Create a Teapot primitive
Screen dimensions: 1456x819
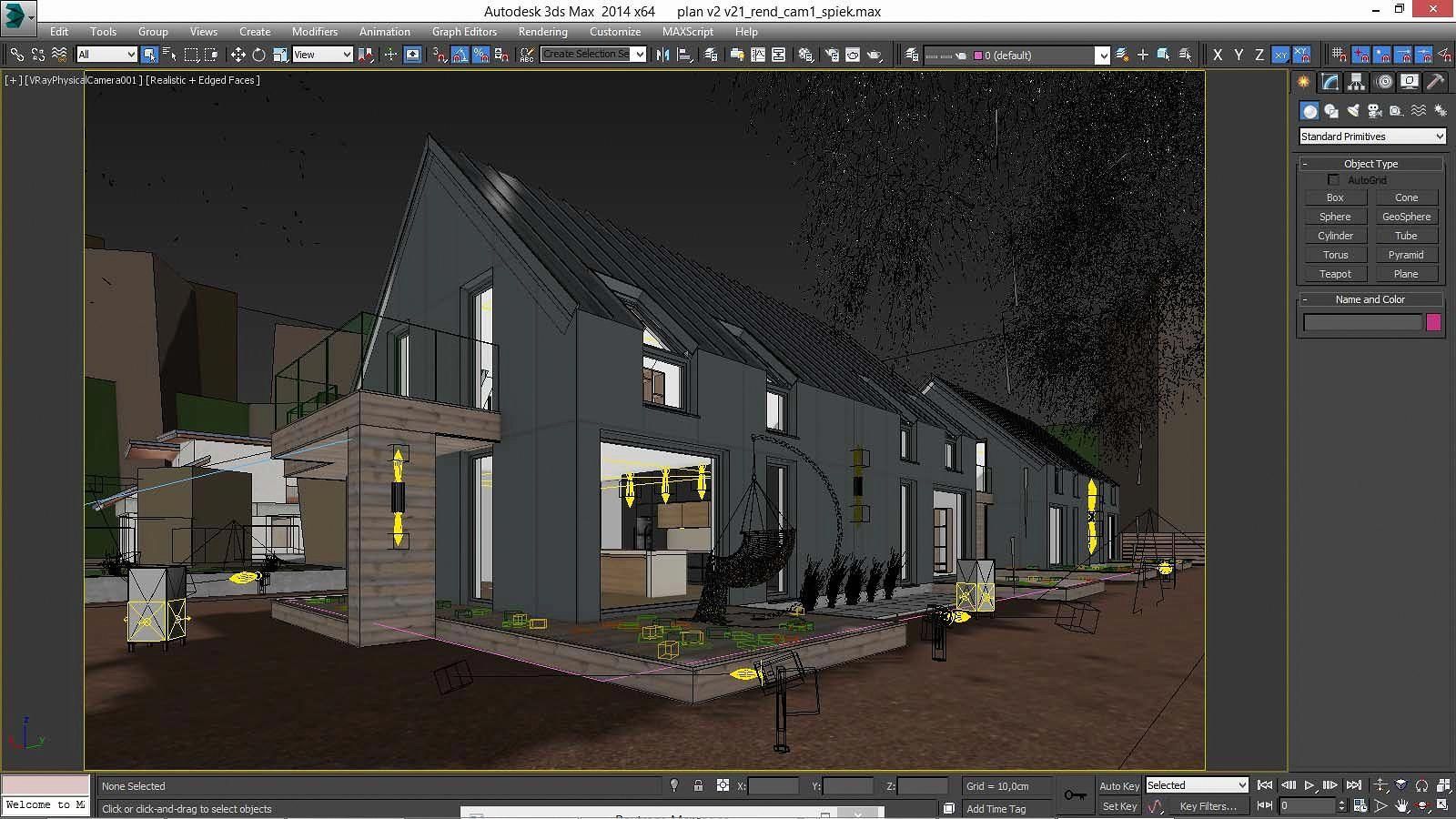pos(1335,274)
